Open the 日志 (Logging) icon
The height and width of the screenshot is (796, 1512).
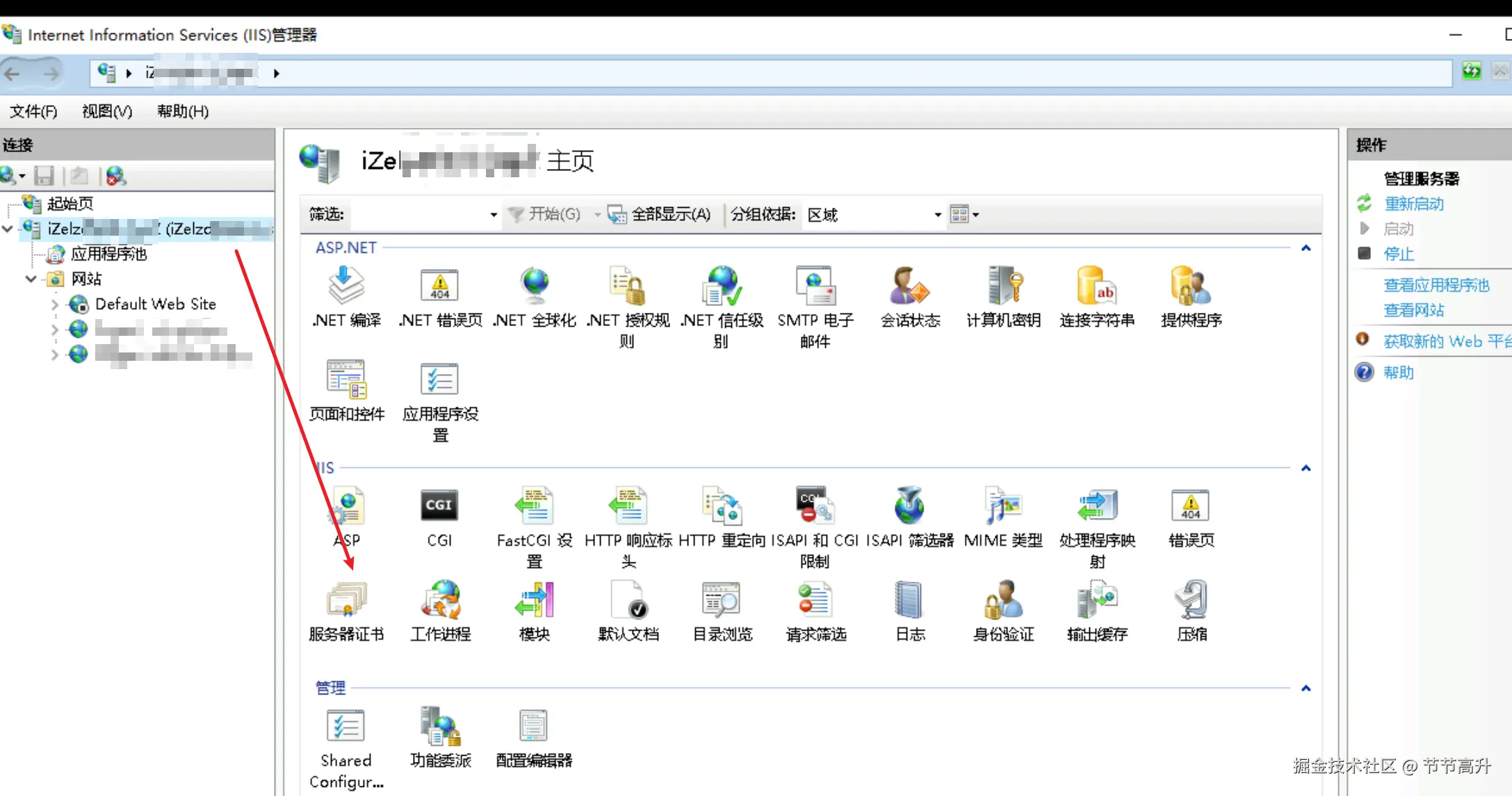coord(909,601)
